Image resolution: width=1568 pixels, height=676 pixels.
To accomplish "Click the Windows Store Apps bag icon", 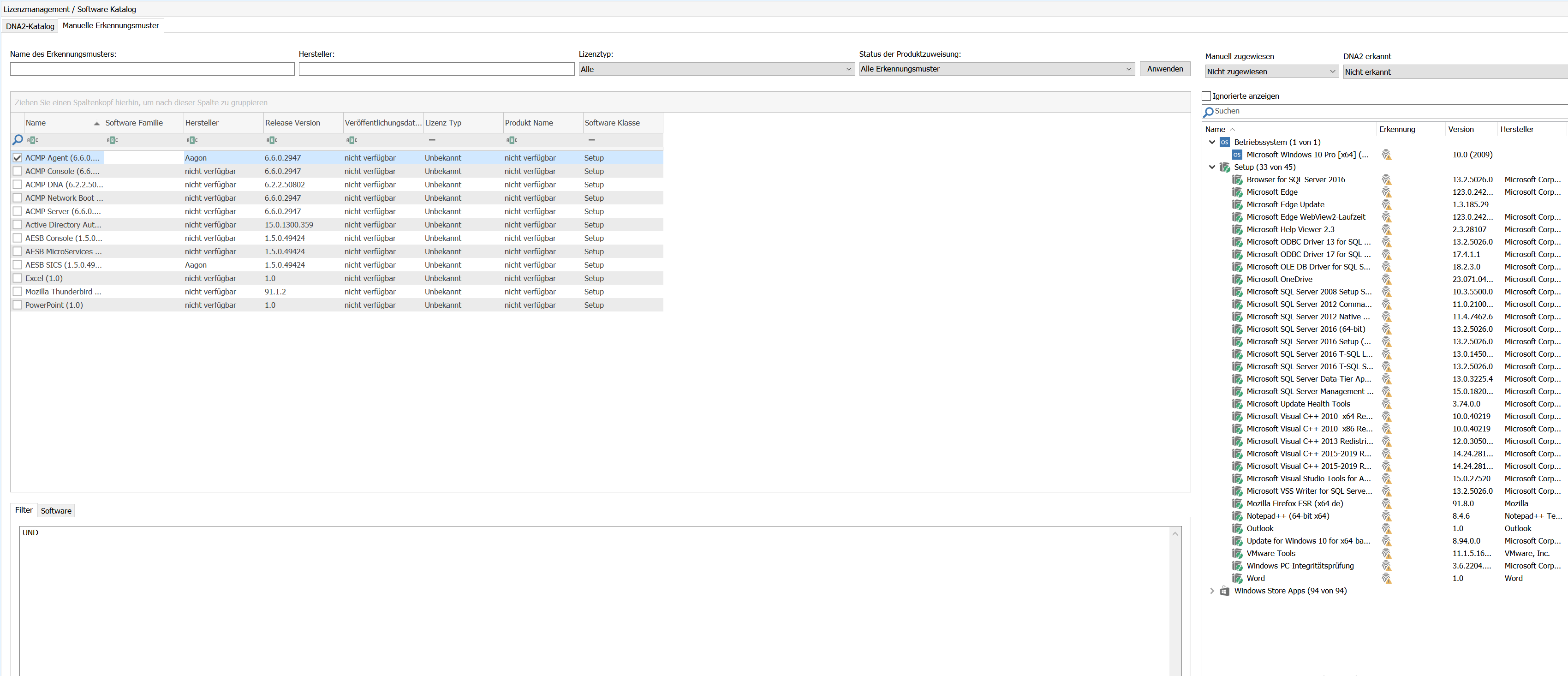I will click(1224, 592).
